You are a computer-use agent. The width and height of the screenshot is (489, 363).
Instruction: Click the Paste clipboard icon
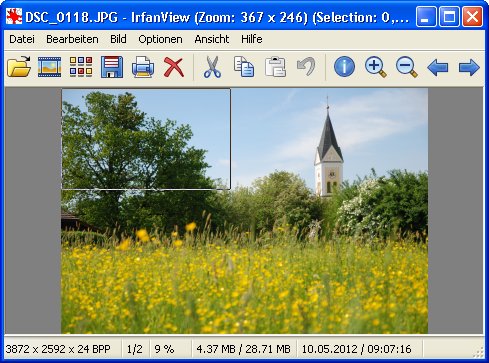pyautogui.click(x=275, y=67)
